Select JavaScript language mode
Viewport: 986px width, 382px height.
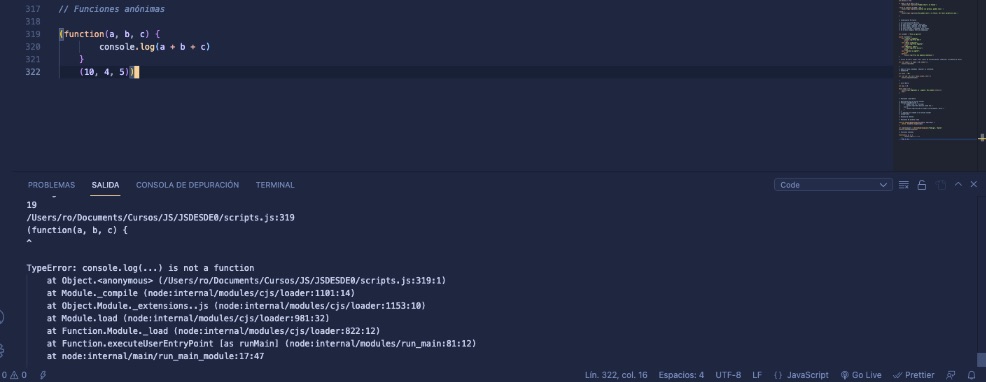point(800,375)
